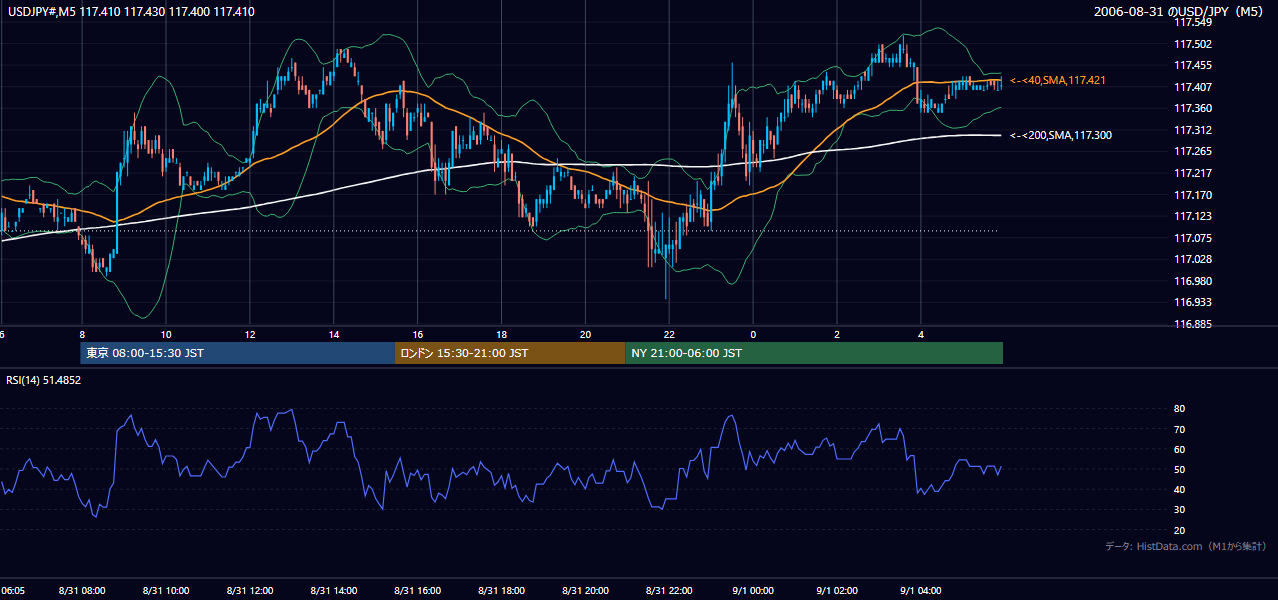Click hour tick 10 on price chart

point(166,335)
